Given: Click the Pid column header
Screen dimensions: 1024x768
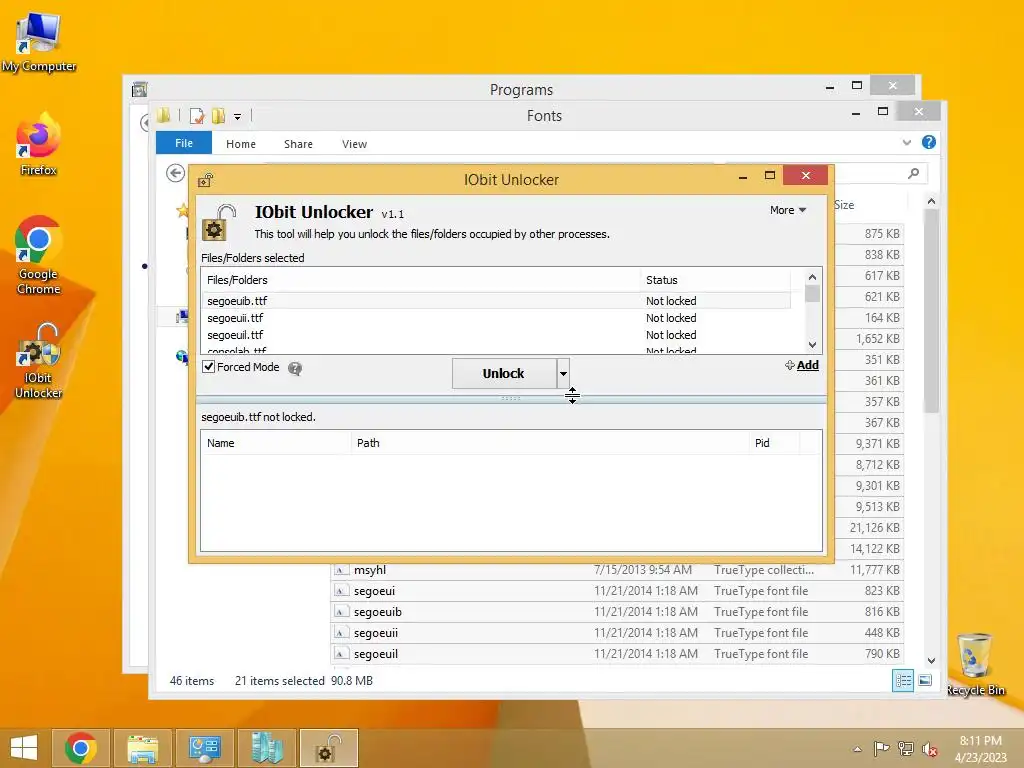Looking at the screenshot, I should pos(774,443).
